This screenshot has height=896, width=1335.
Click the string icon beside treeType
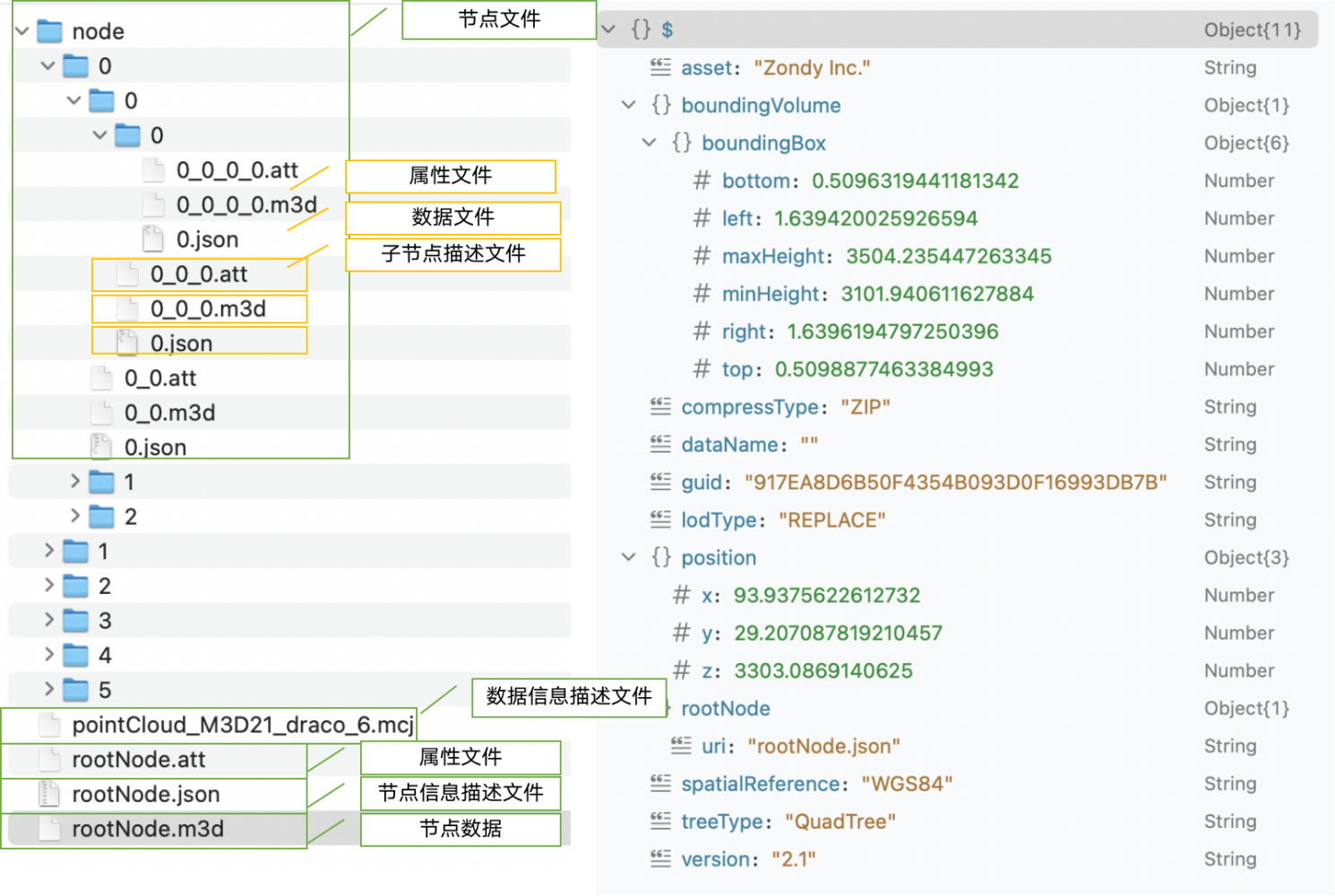[x=660, y=821]
